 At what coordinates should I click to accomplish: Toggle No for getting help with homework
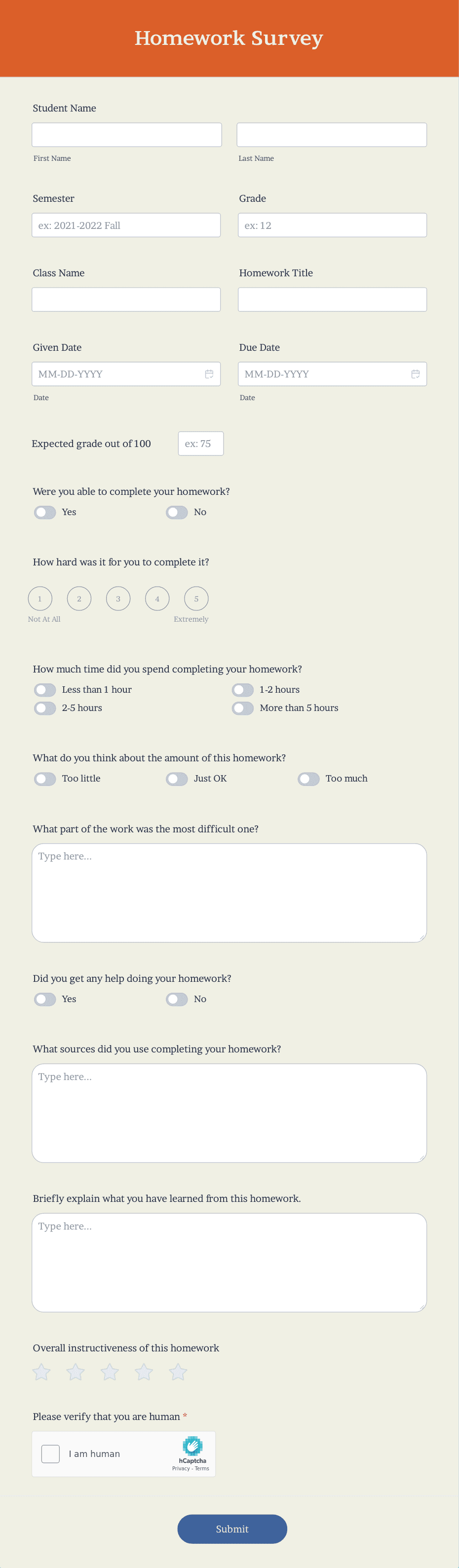177,999
